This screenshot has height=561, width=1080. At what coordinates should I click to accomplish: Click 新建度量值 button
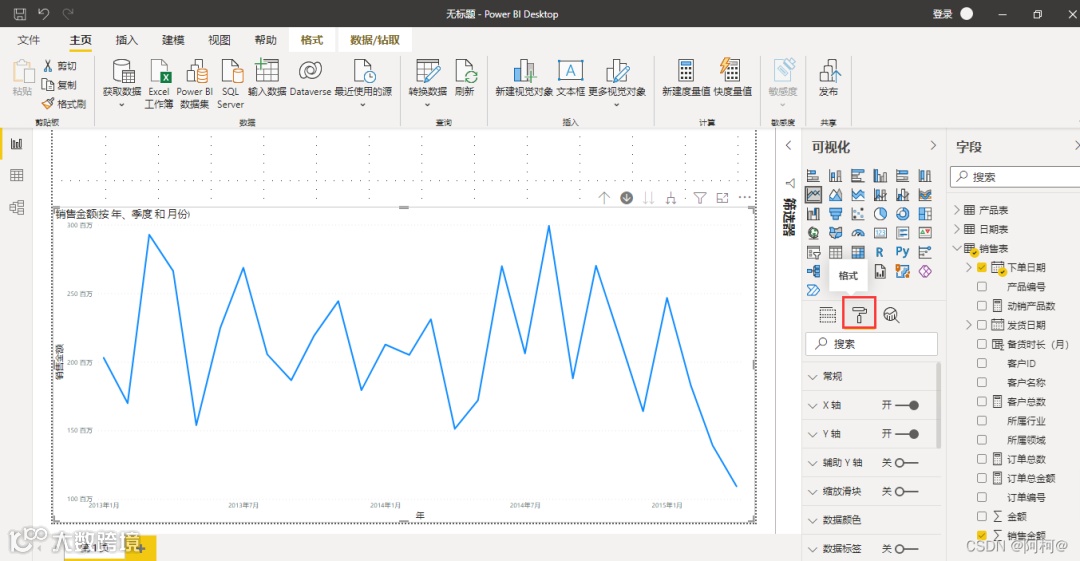pyautogui.click(x=686, y=77)
